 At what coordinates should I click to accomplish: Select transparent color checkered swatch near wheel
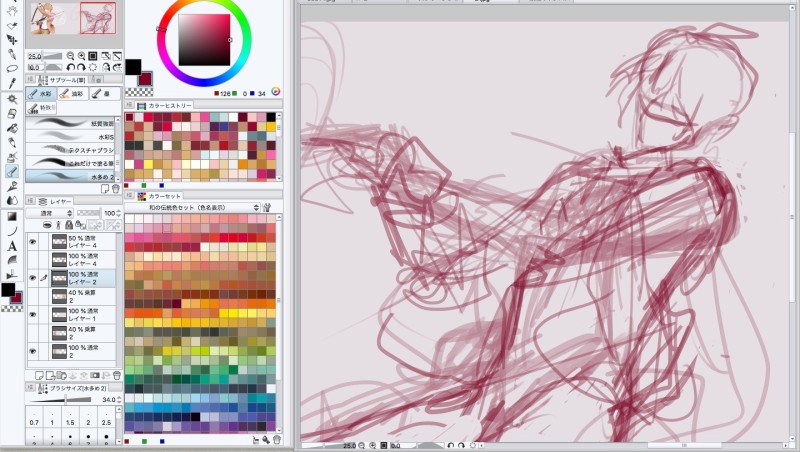point(139,92)
